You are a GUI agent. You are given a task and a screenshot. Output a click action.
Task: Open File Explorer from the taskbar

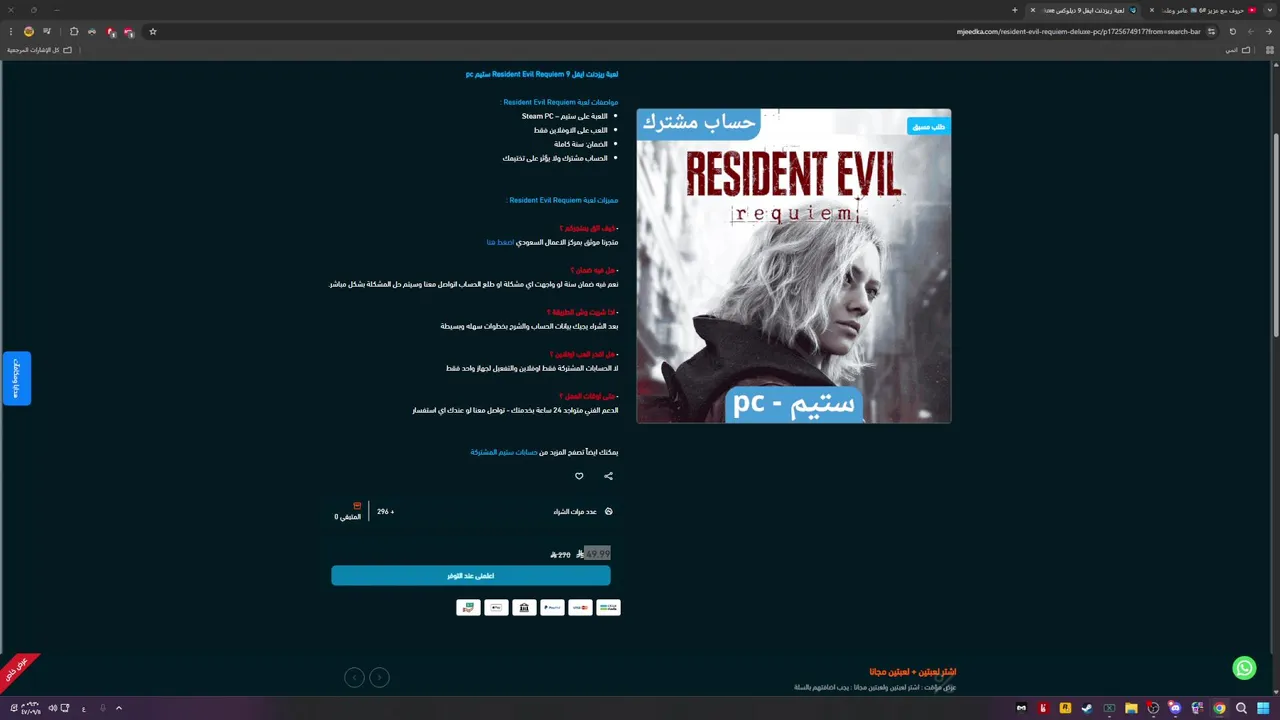pos(1131,708)
